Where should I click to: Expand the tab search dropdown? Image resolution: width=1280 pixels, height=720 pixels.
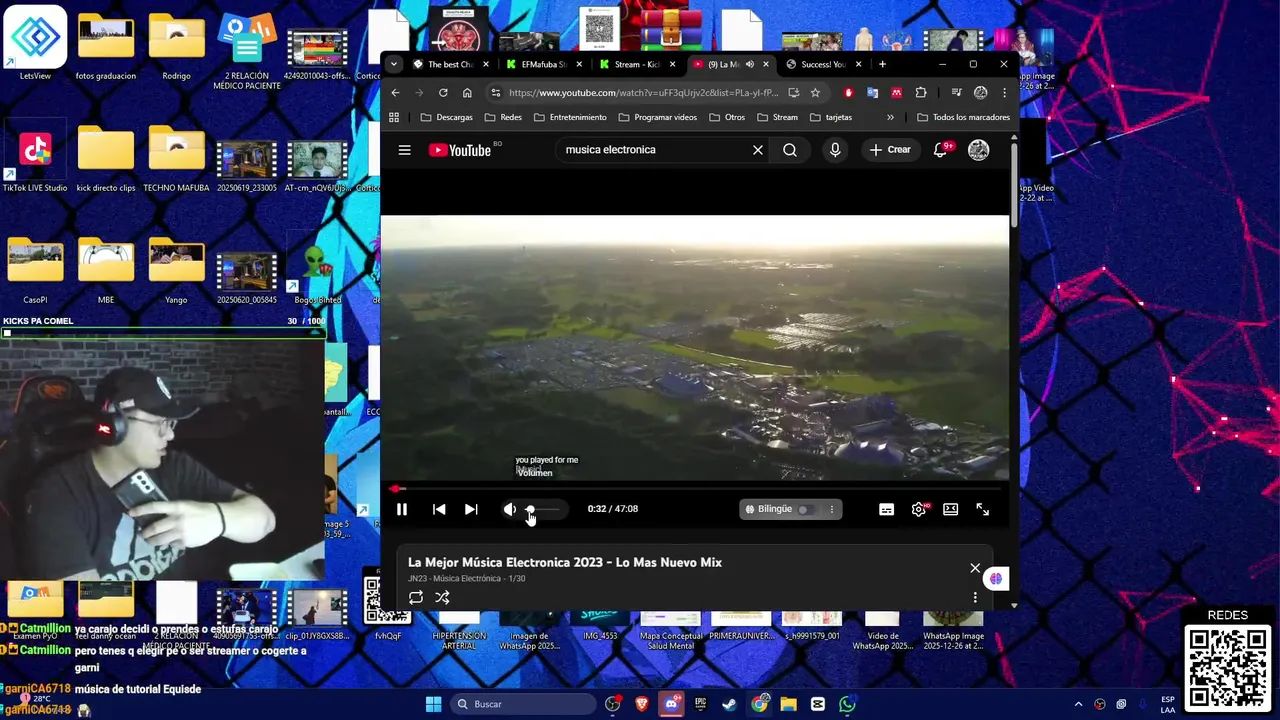tap(394, 64)
